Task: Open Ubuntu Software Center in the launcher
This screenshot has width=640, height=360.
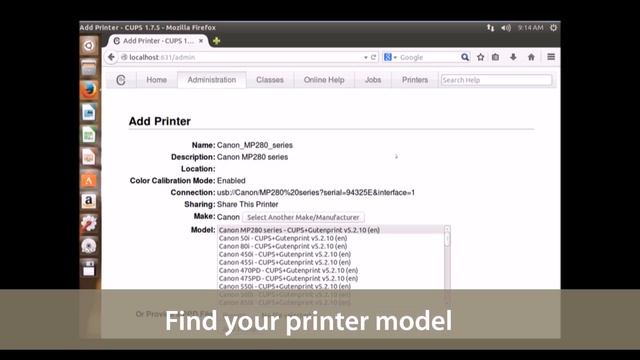Action: click(x=89, y=179)
